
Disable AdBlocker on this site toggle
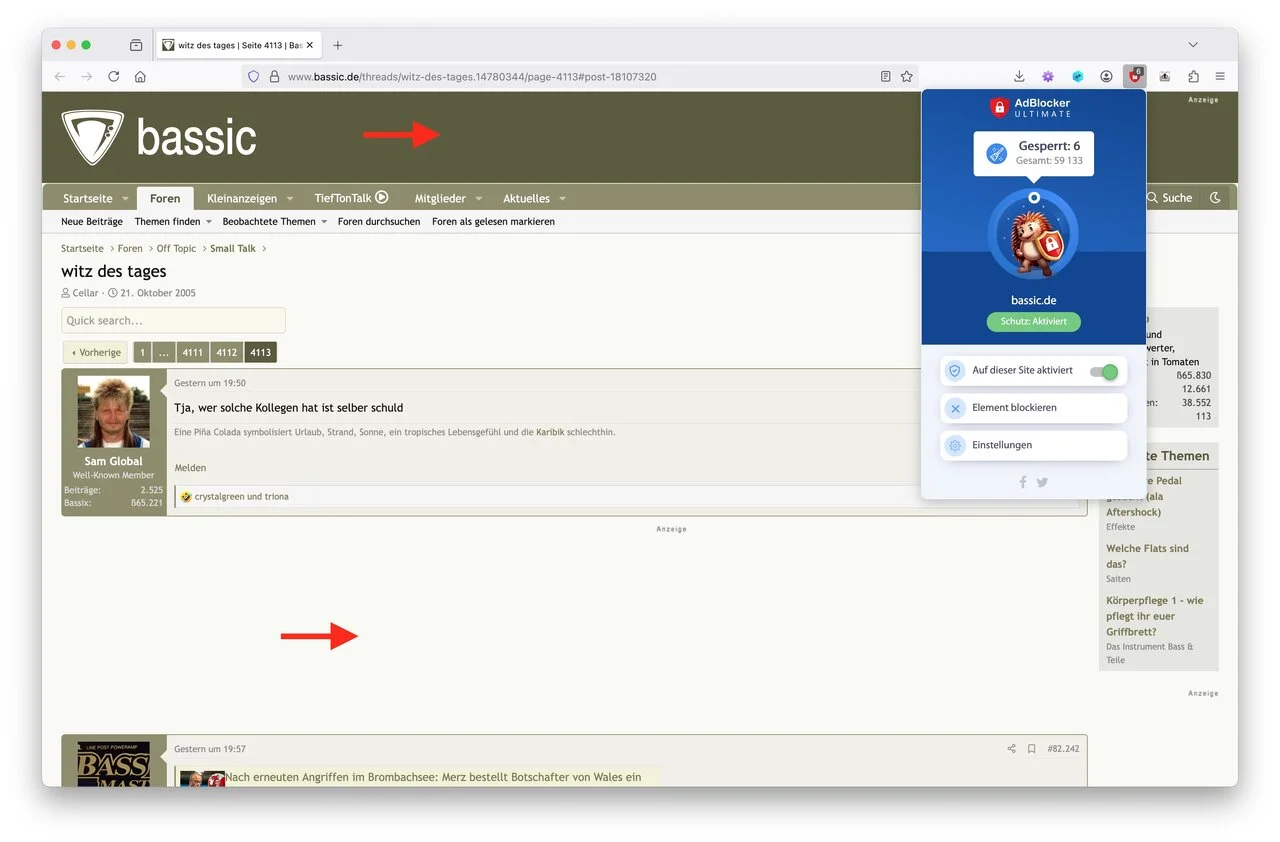pos(1103,372)
